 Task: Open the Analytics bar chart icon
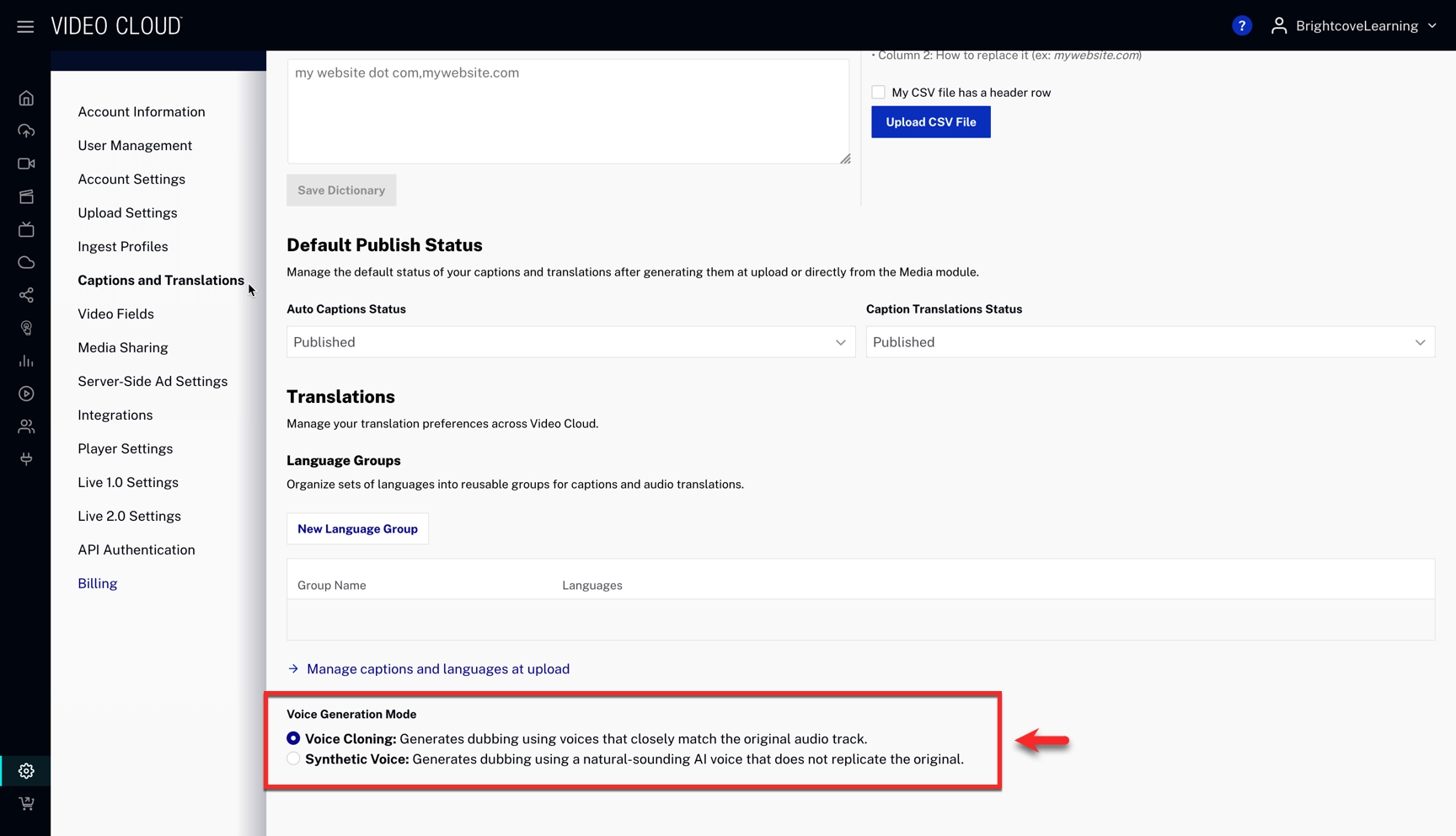(x=26, y=361)
